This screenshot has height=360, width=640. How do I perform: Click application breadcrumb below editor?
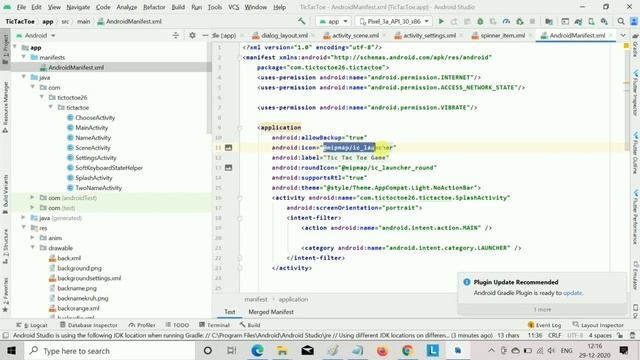293,299
